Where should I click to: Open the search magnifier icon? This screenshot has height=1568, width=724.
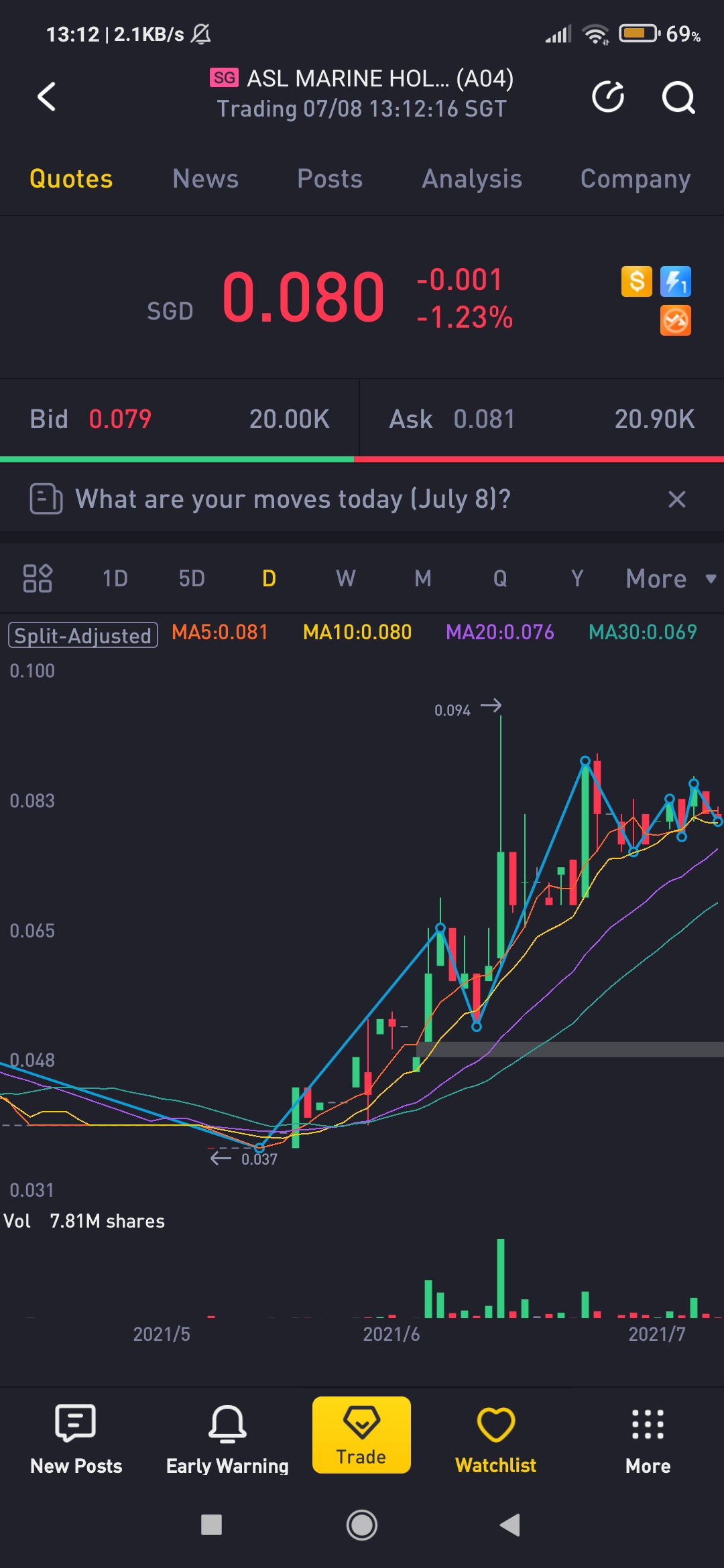point(678,98)
